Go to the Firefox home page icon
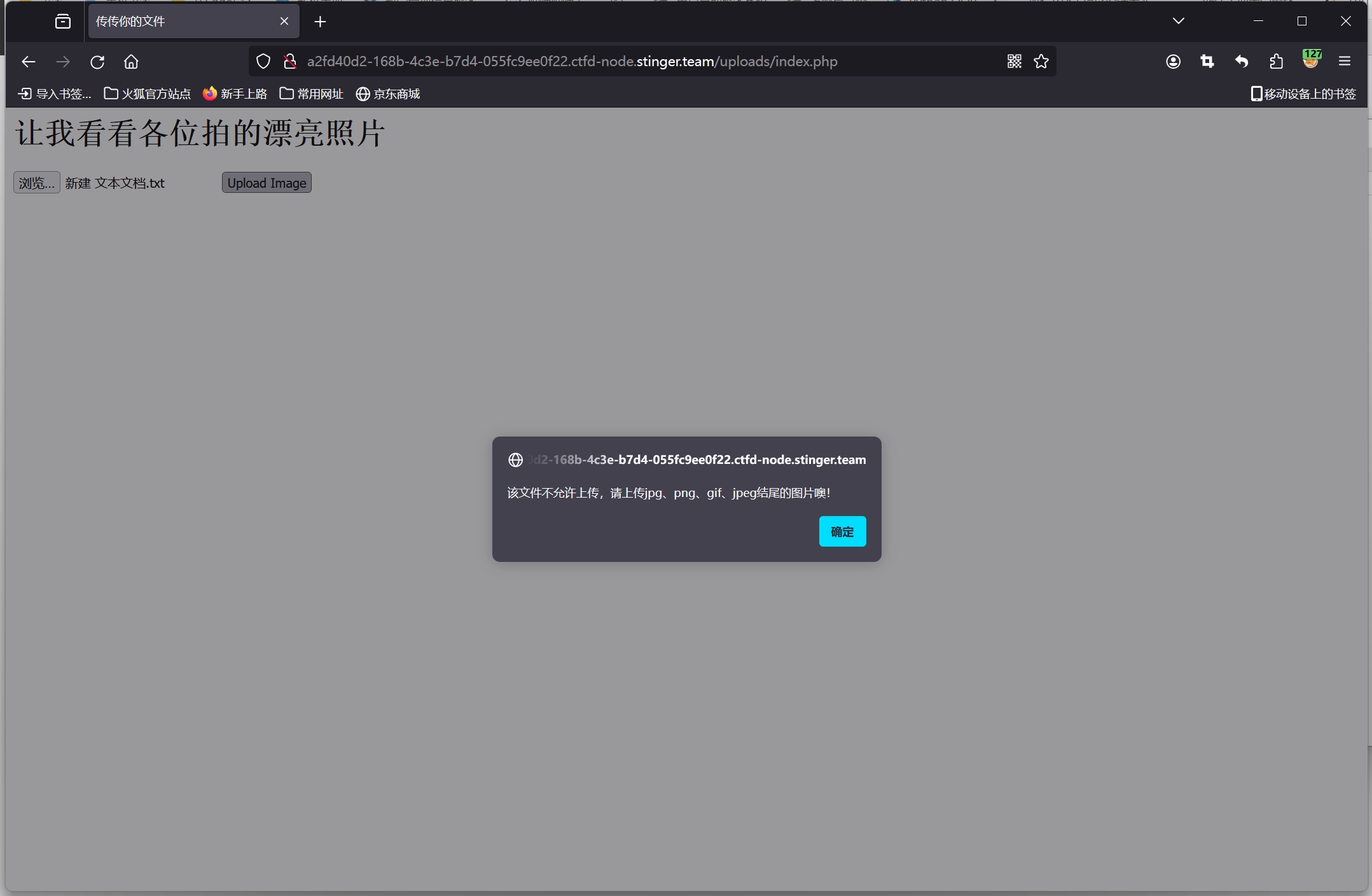The height and width of the screenshot is (896, 1372). pos(131,62)
